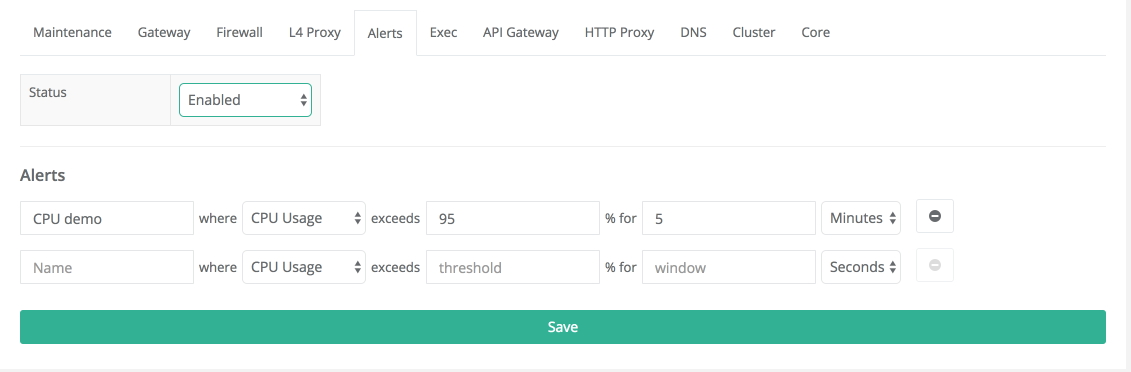
Task: Open the Status Enabled dropdown
Action: pos(245,100)
